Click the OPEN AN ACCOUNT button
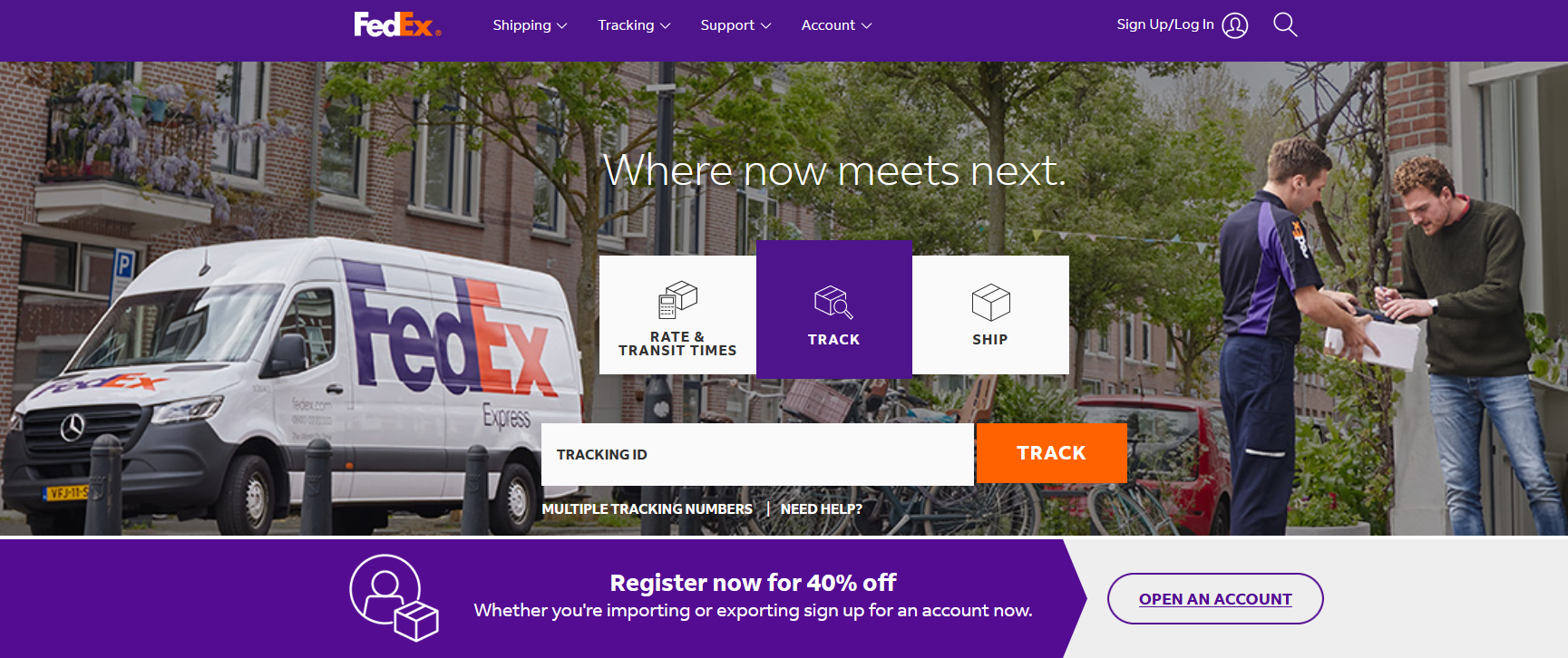1568x658 pixels. 1215,598
